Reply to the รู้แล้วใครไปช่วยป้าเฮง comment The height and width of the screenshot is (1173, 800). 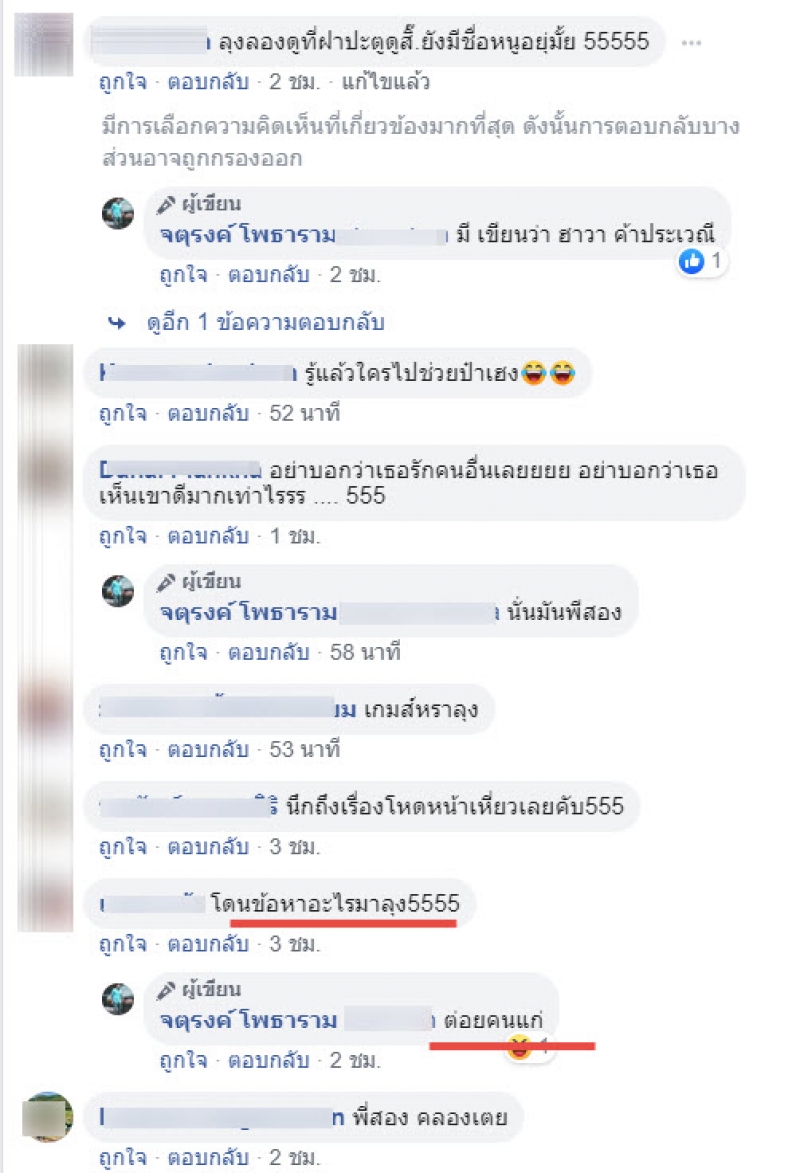(207, 413)
